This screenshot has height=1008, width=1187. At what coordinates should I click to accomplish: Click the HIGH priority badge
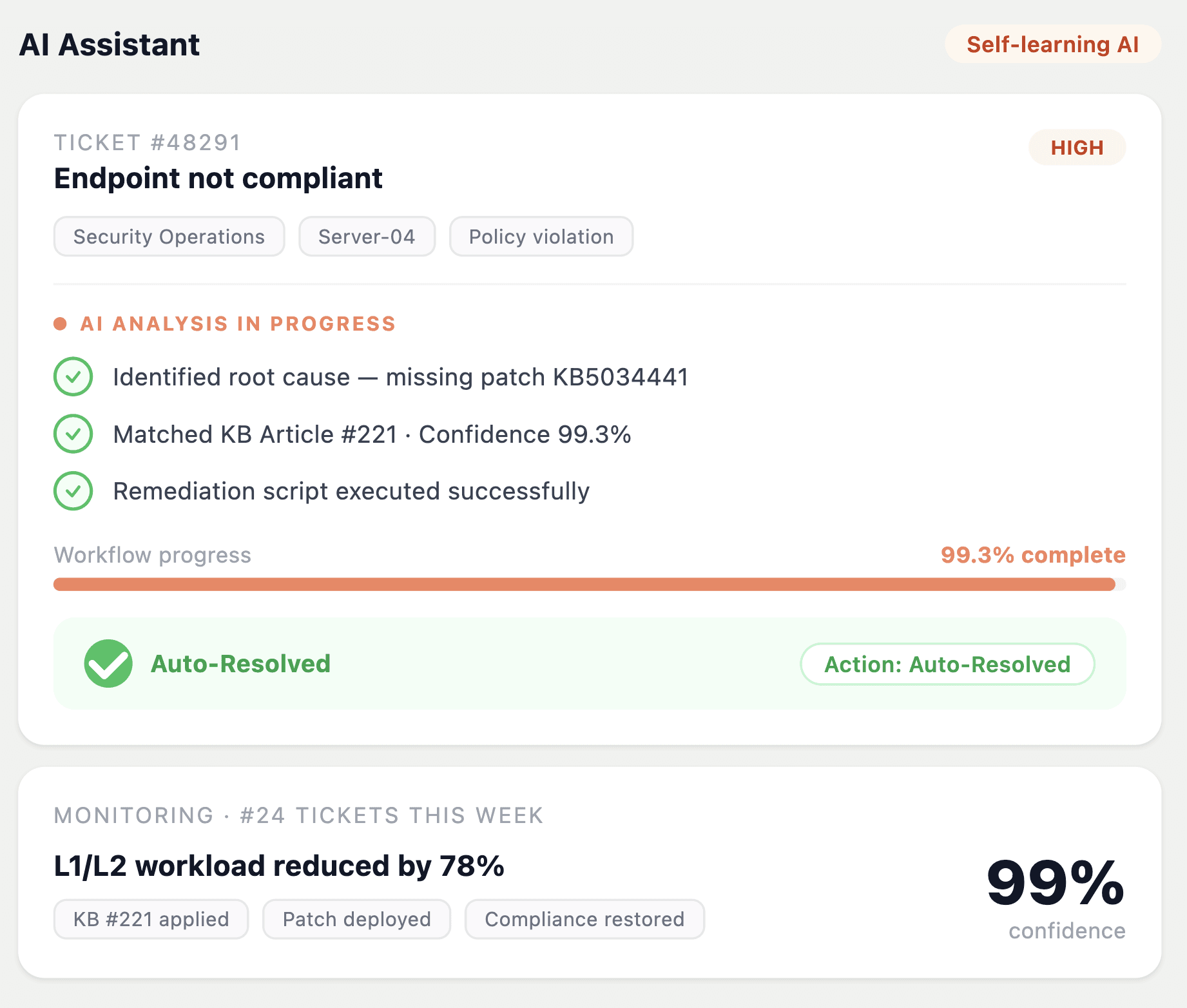1077,148
